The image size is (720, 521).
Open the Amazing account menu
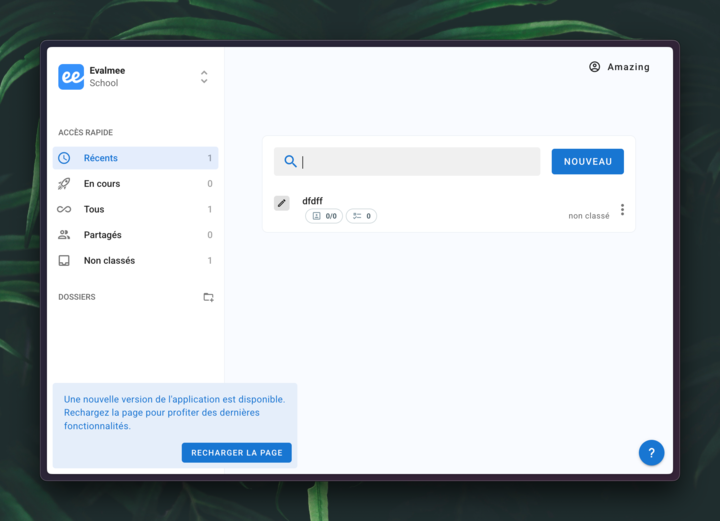(619, 67)
